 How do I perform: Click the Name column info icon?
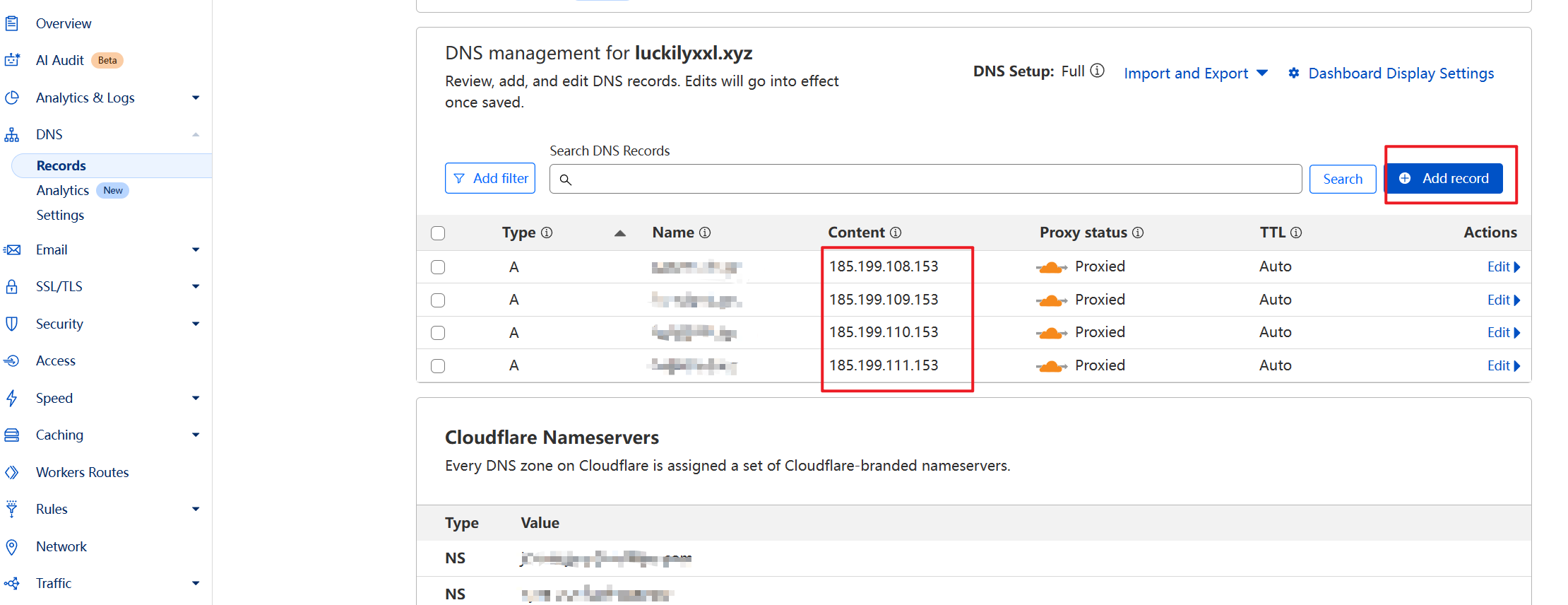(x=705, y=233)
